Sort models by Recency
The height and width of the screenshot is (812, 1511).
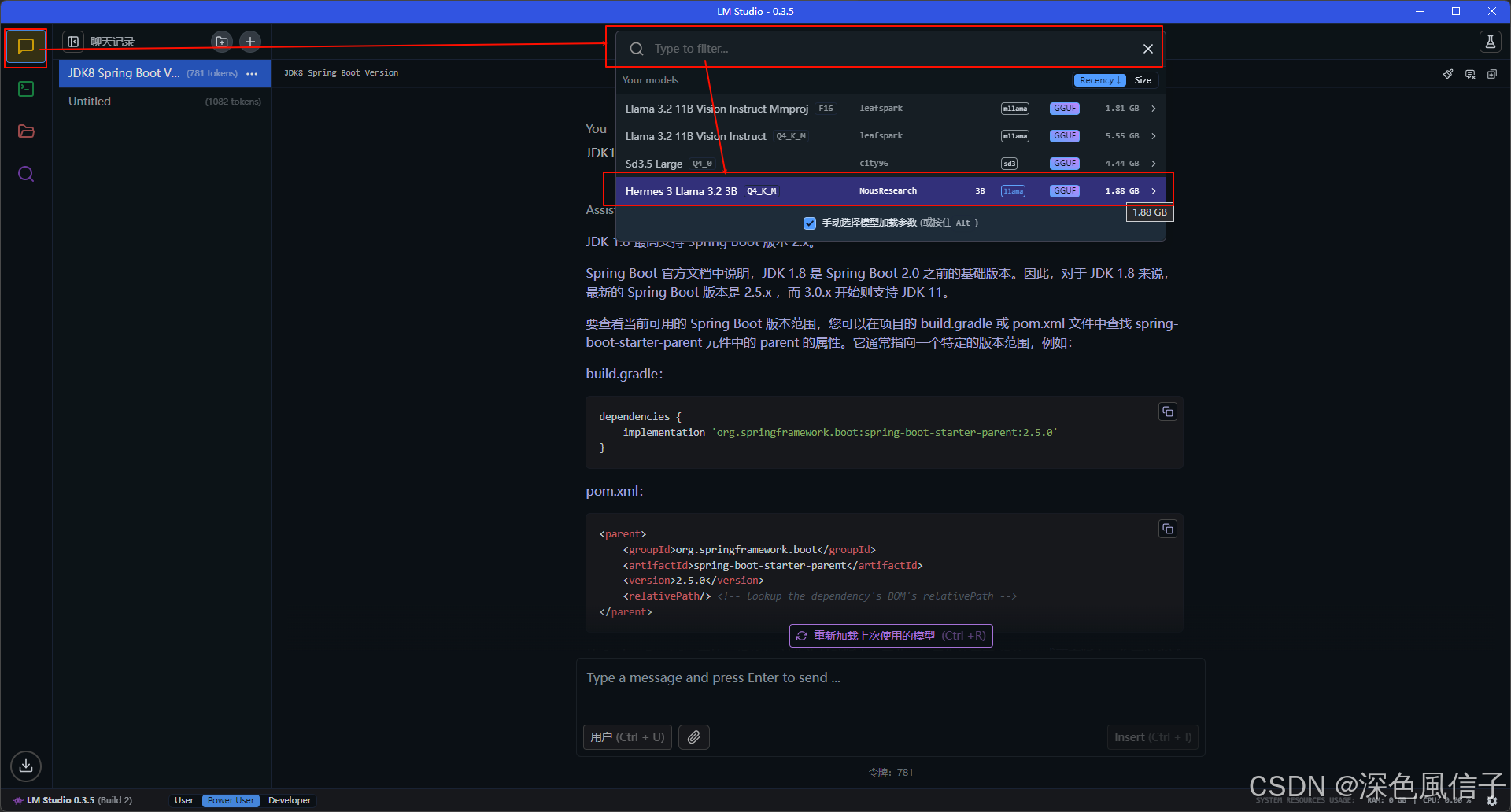coord(1100,80)
